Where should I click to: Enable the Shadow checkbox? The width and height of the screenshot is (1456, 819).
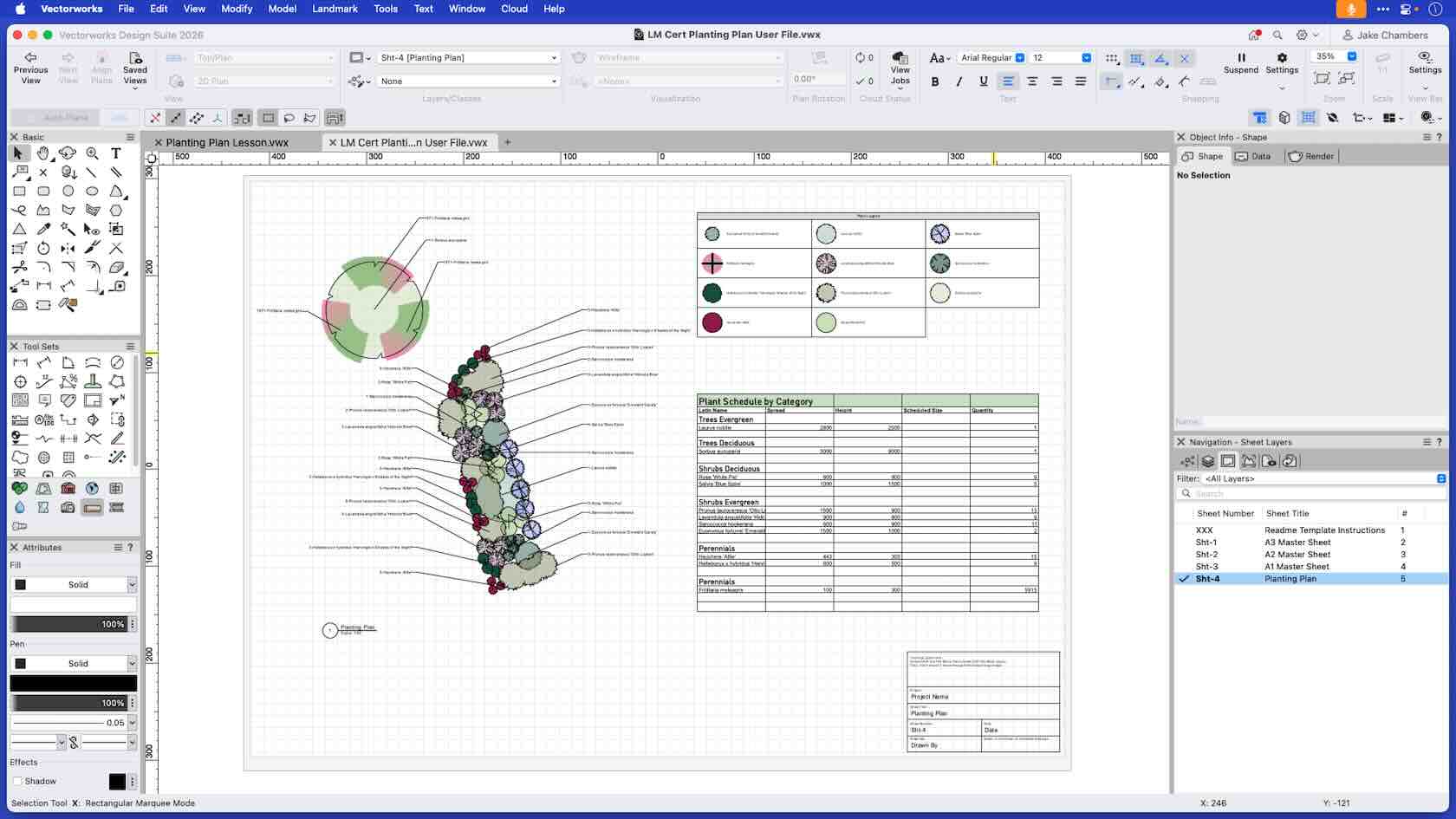pos(17,781)
